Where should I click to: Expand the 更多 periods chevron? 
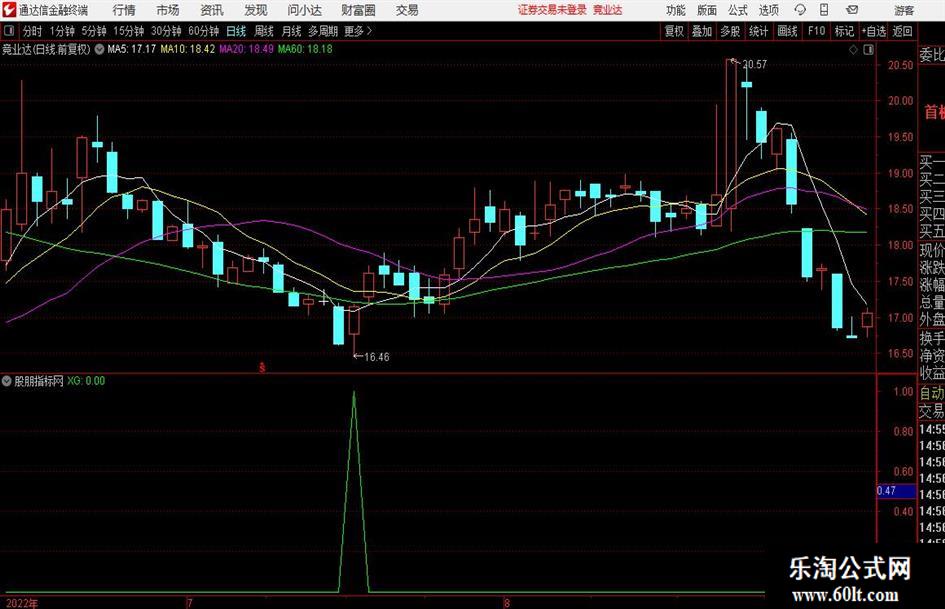[x=359, y=31]
